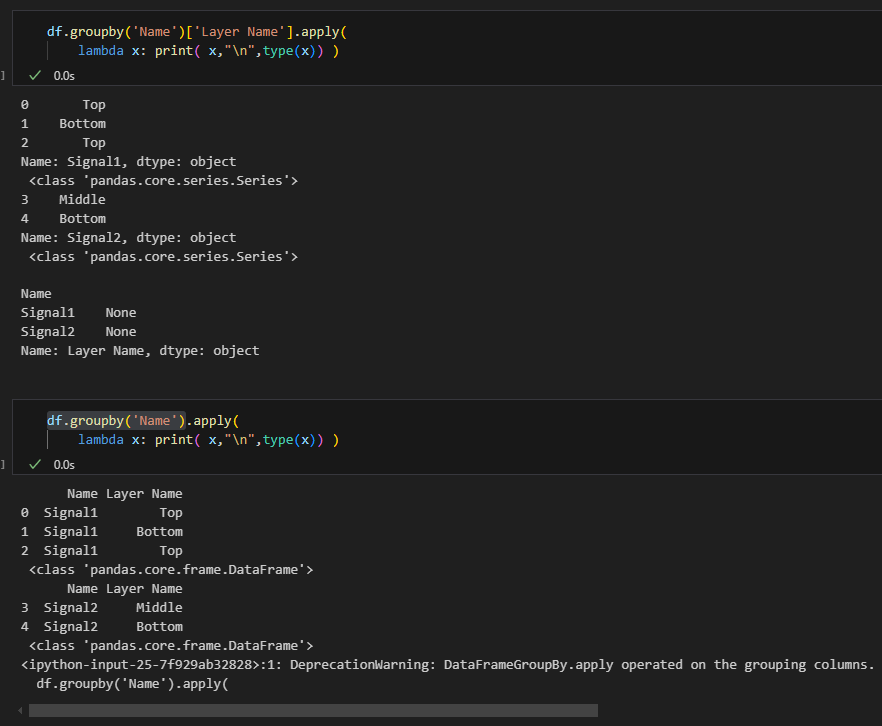Screen dimensions: 882x726
Task: Click 'Name: Signal1, dtype: object' output line
Action: (x=128, y=162)
